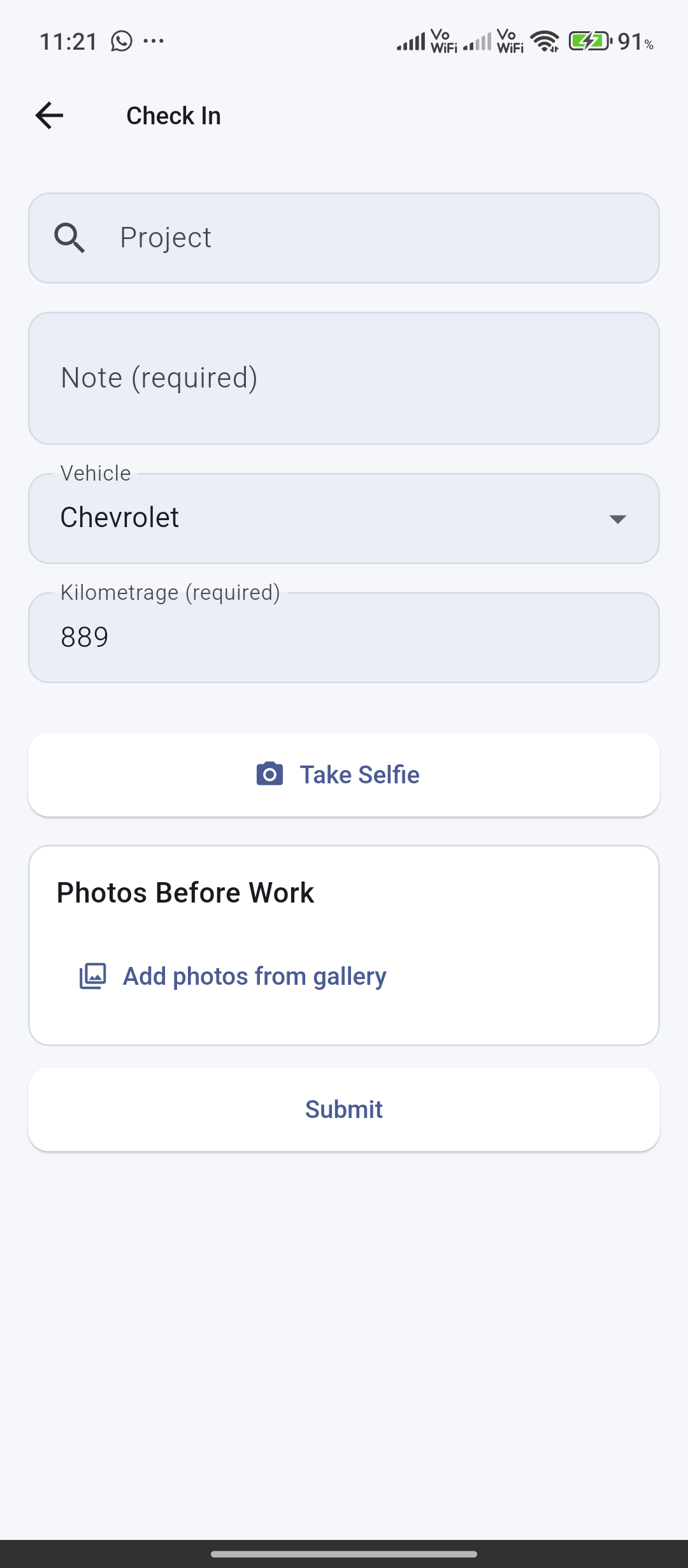
Task: Tap the Photos Before Work heading
Action: pos(185,893)
